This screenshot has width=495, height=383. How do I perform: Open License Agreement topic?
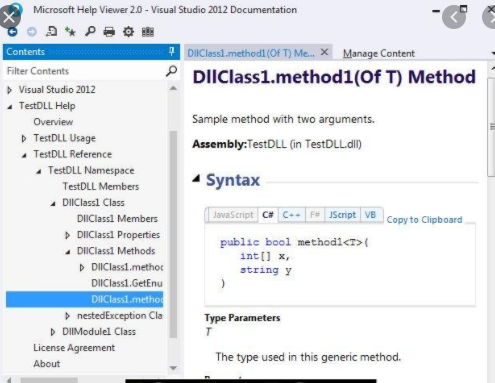click(x=74, y=348)
